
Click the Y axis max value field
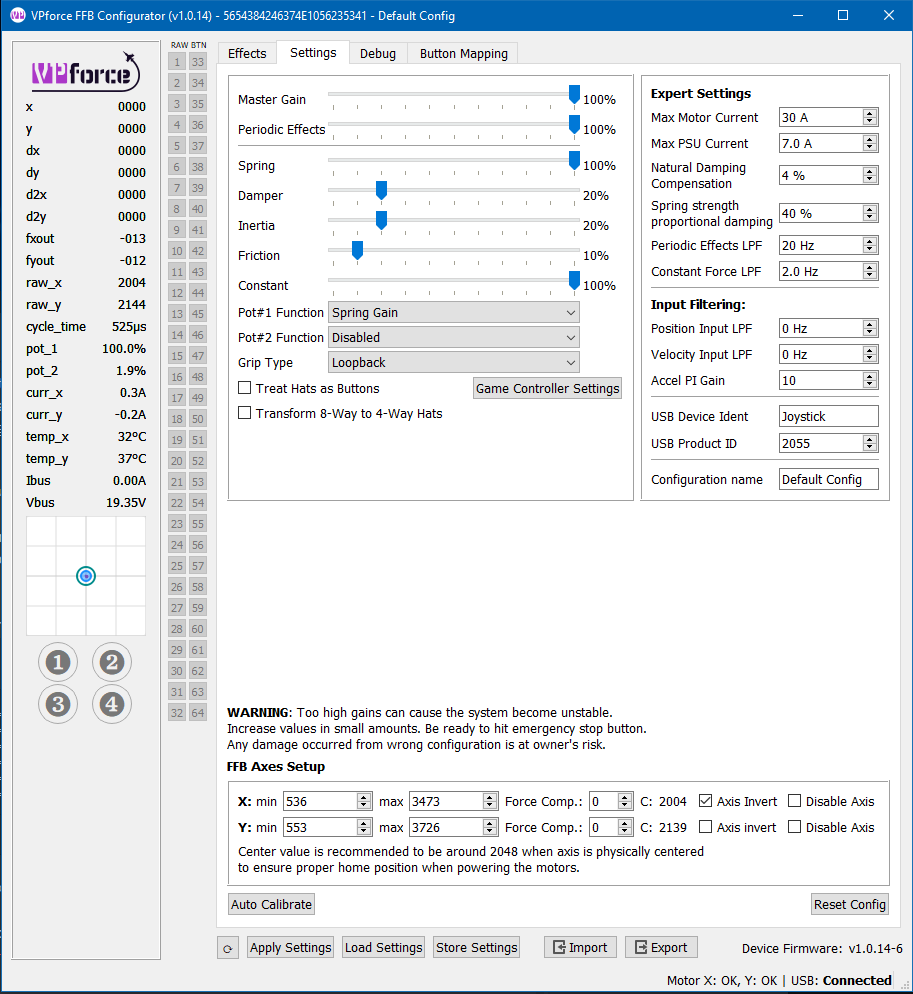point(453,827)
